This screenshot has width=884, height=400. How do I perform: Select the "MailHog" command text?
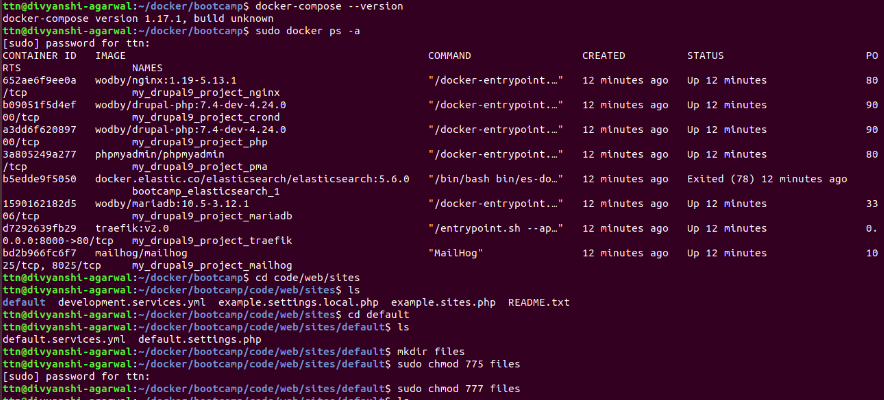coord(456,253)
